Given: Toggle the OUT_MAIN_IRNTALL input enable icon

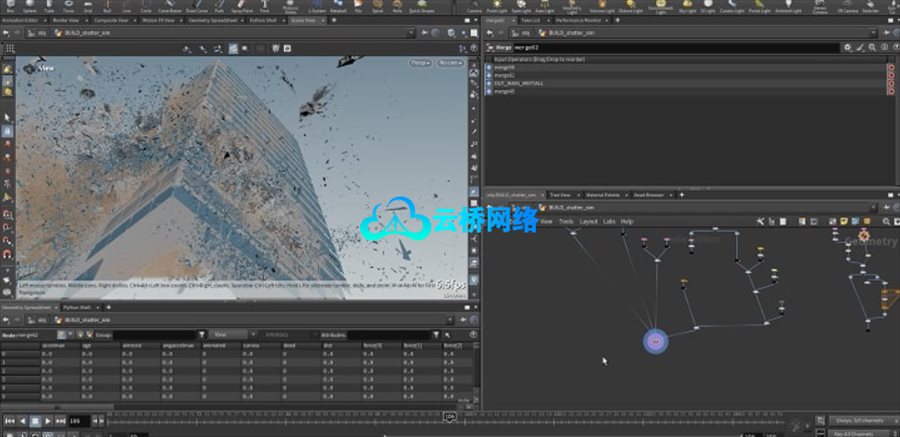Looking at the screenshot, I should click(x=489, y=84).
